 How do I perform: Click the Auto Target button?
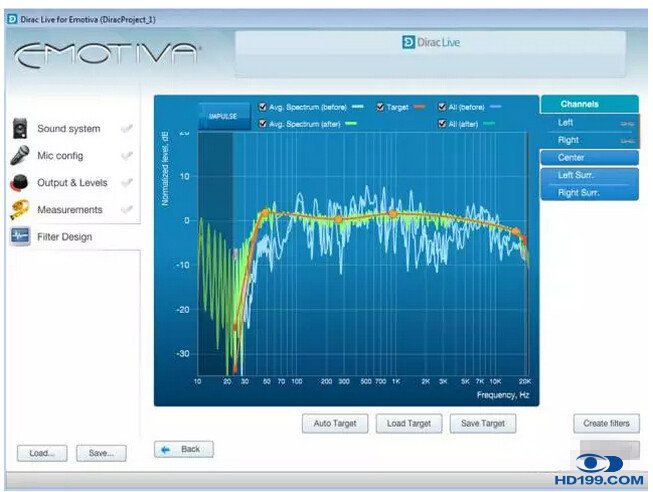pyautogui.click(x=335, y=424)
